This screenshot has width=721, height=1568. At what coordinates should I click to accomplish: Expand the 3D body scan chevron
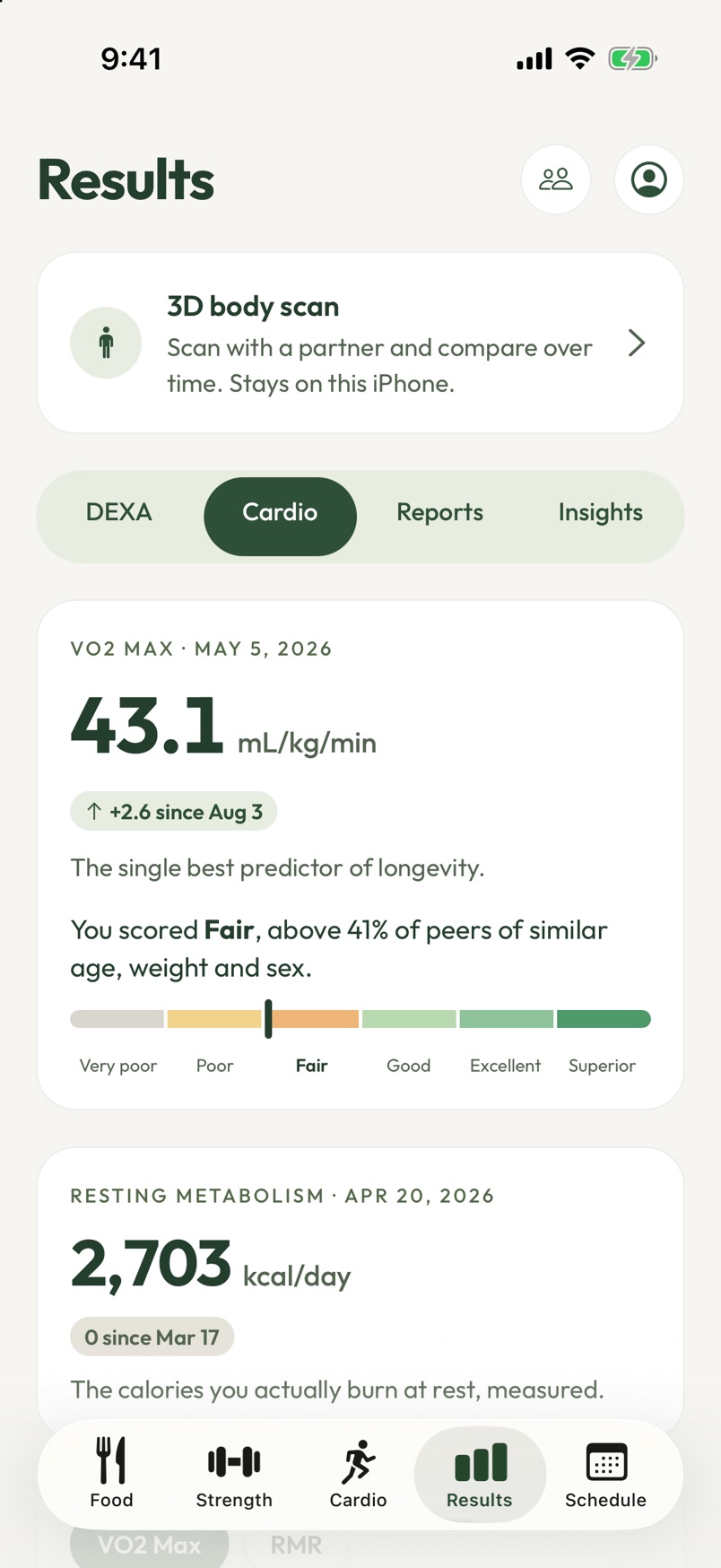[637, 343]
